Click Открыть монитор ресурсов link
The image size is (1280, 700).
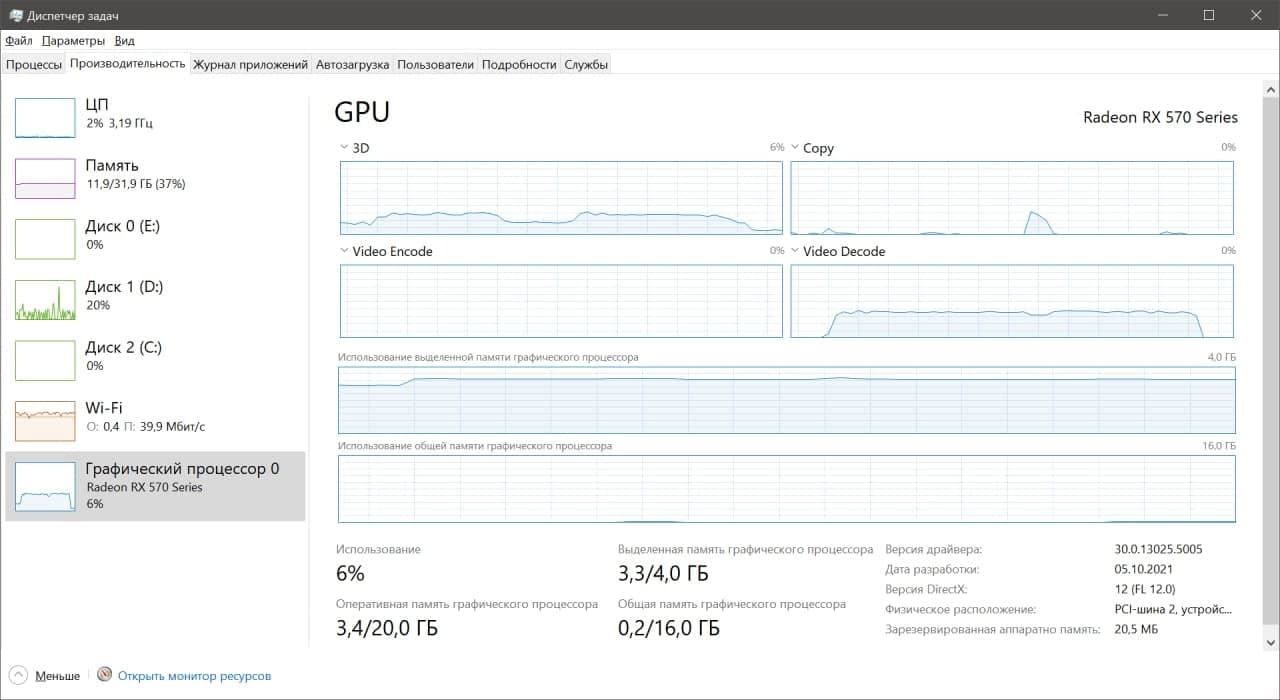[194, 676]
